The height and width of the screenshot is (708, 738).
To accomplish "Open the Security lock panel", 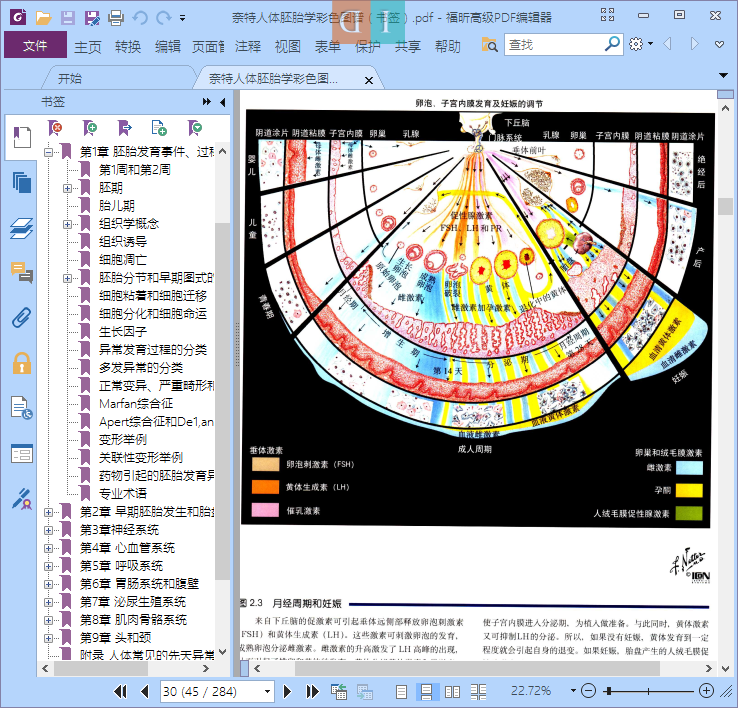I will coord(22,363).
